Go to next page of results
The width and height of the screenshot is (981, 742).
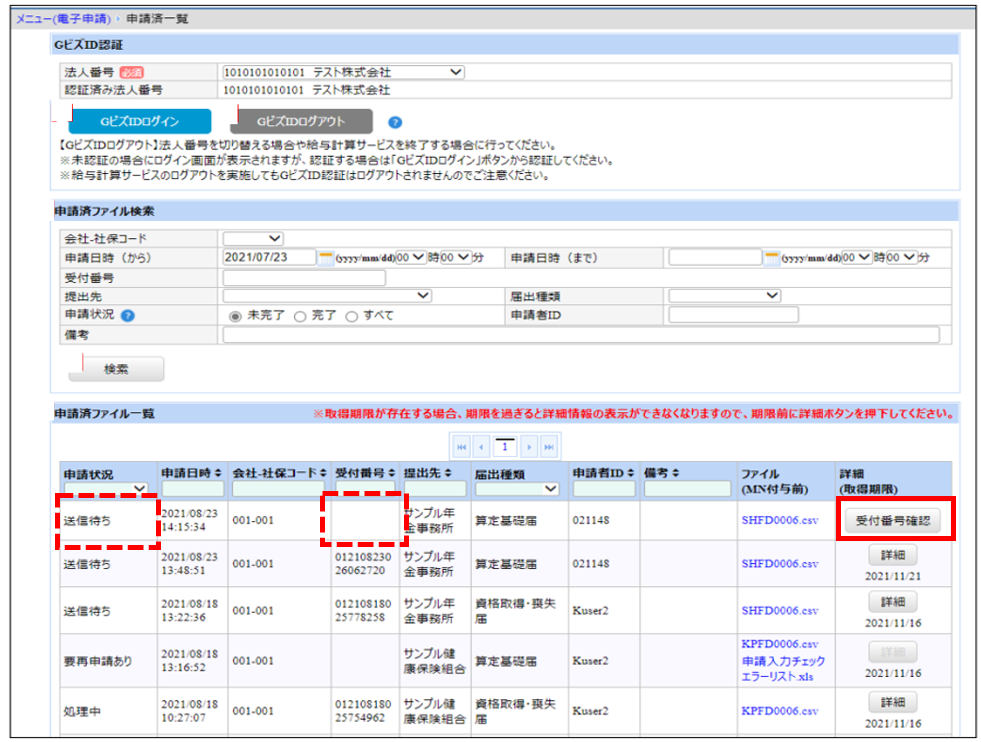click(x=529, y=447)
